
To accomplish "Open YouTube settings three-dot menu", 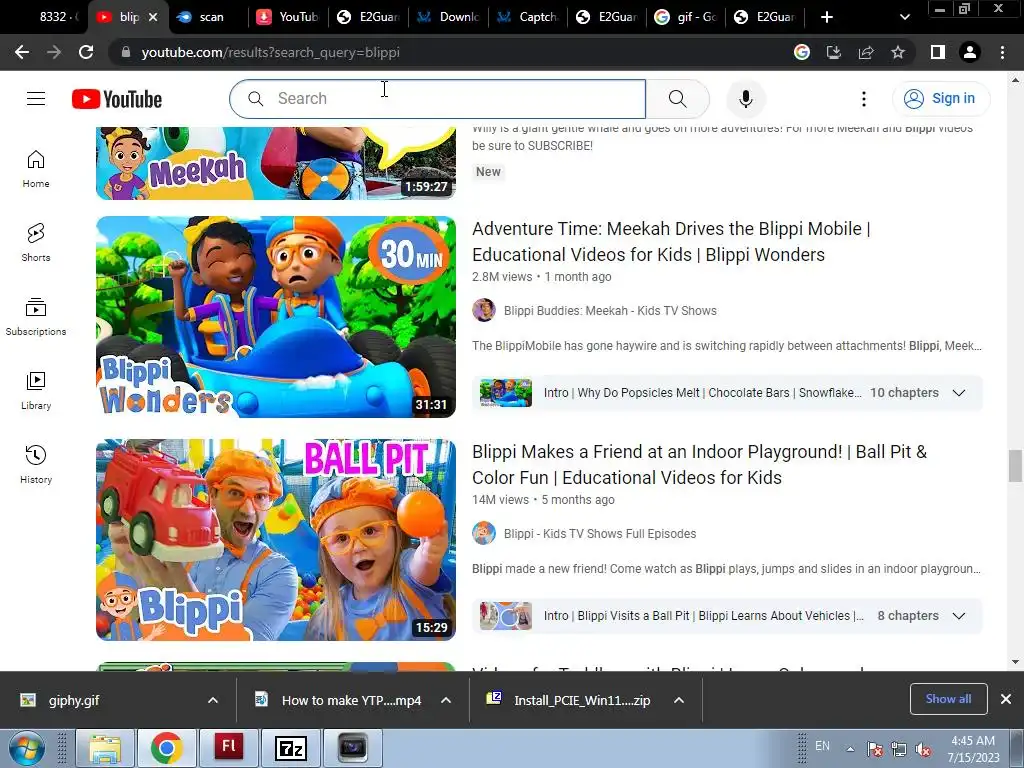I will point(863,99).
